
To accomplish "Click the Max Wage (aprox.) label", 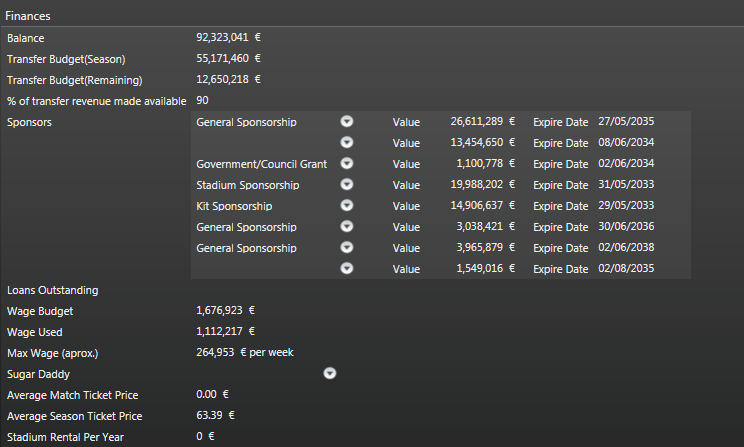I will [53, 354].
